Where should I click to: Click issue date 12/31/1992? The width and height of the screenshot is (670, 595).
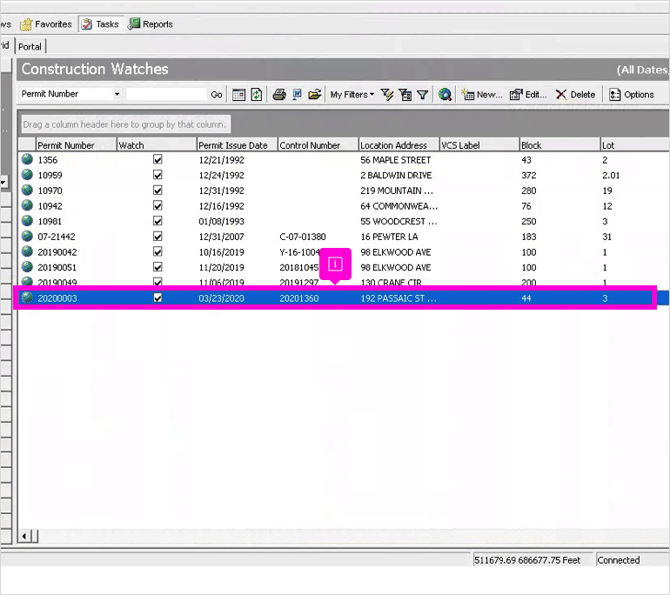[x=221, y=191]
